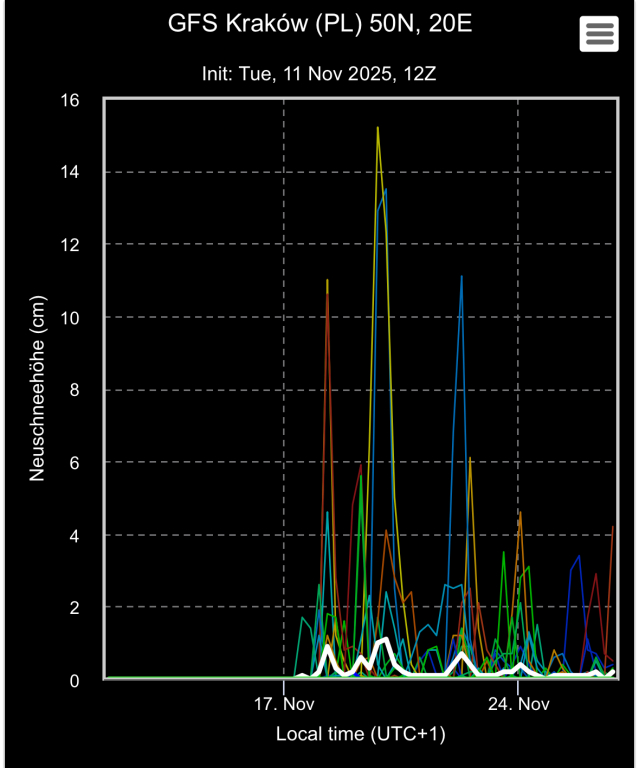Viewport: 639px width, 768px height.
Task: Click the dark blue peak after 24. Nov
Action: coord(578,556)
